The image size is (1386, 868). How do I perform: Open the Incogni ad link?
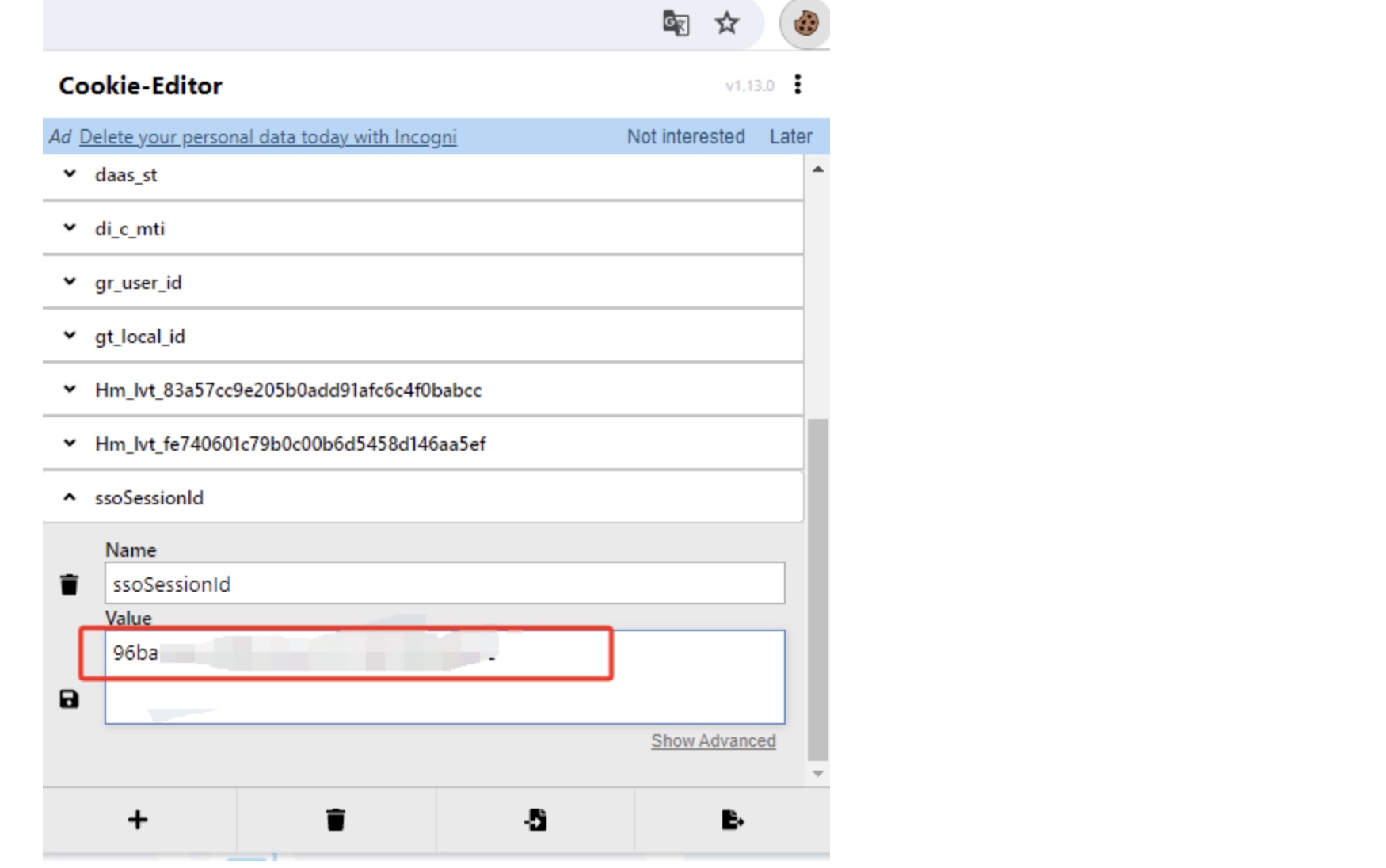coord(268,137)
